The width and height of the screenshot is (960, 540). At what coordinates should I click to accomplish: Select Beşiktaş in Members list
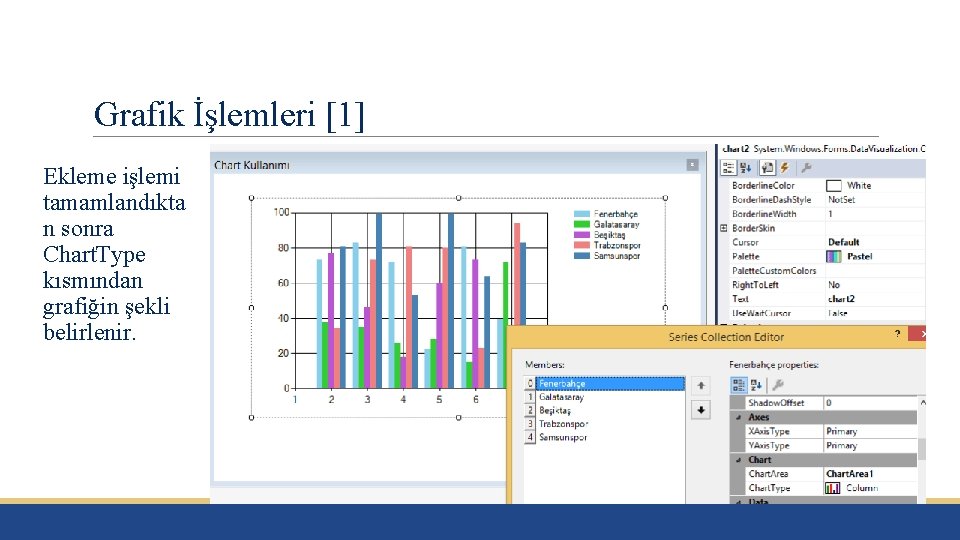coord(610,411)
